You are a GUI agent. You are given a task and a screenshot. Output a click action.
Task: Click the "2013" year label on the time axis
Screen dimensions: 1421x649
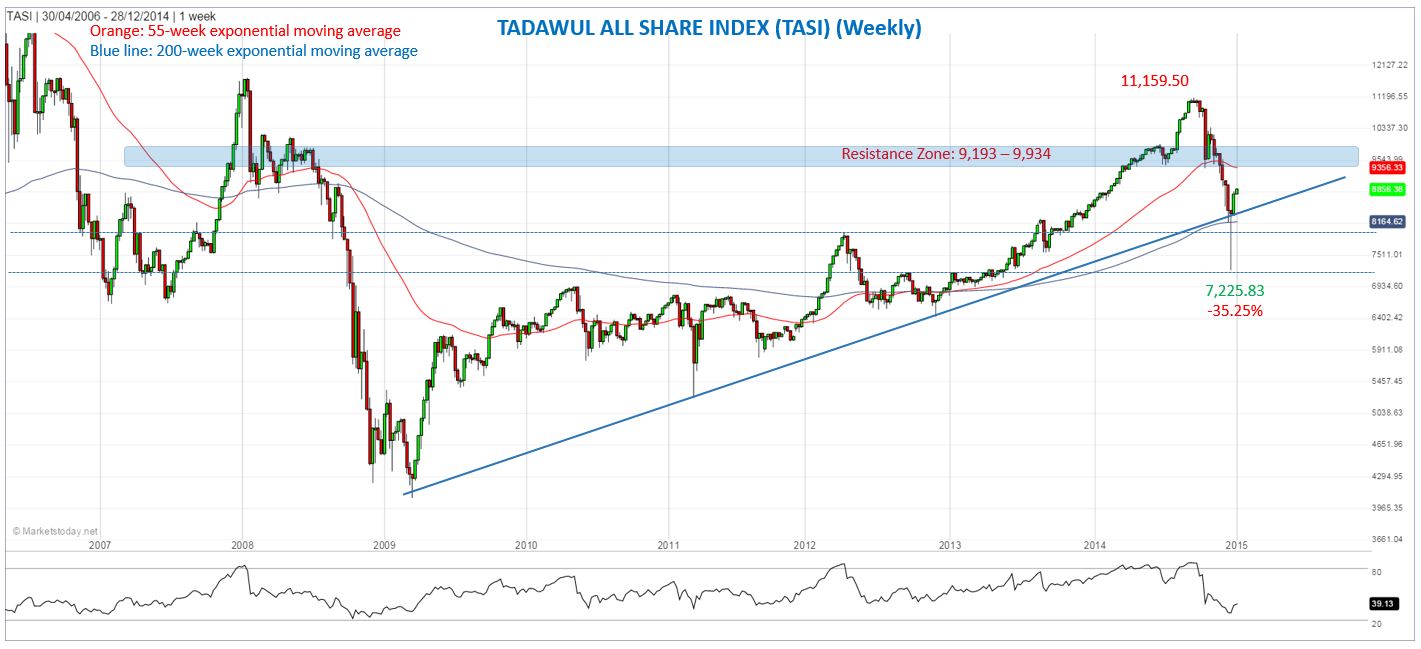[x=950, y=546]
